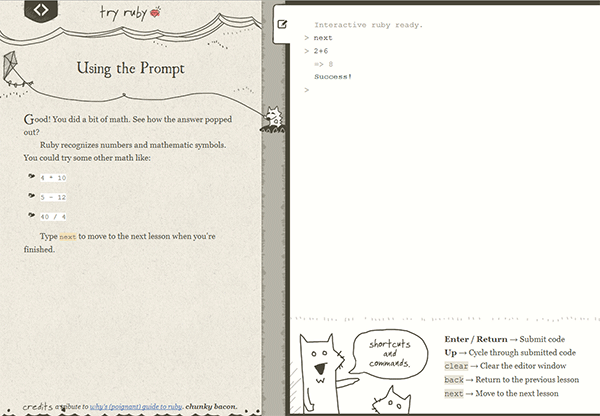Click the small cat cartoon character

tap(391, 400)
